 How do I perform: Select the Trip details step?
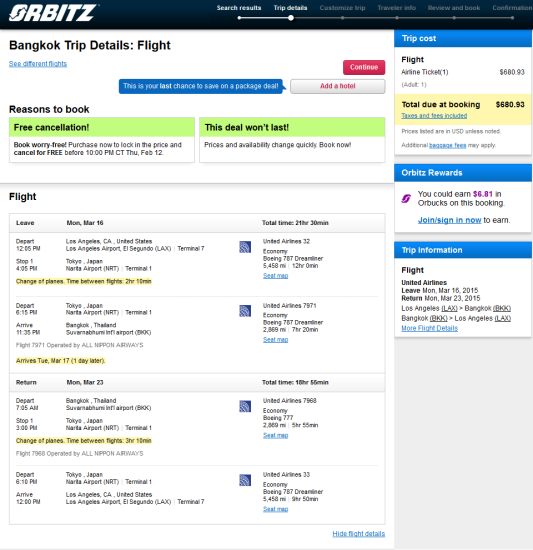pos(290,8)
